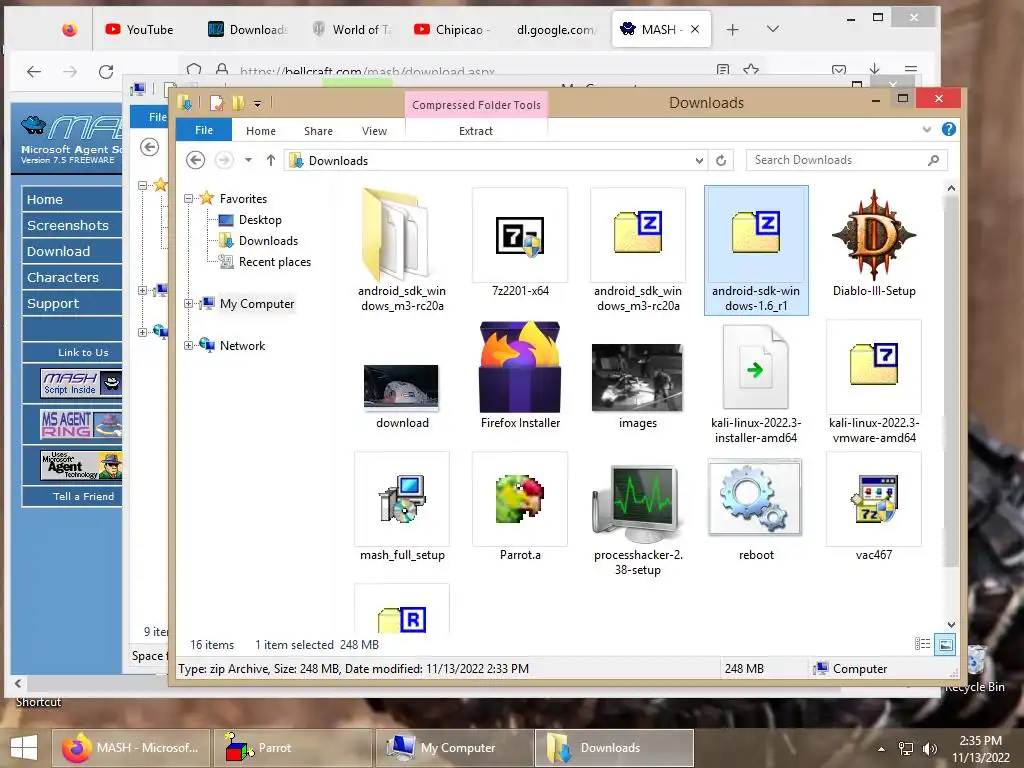Open a new Firefox tab

[x=732, y=29]
